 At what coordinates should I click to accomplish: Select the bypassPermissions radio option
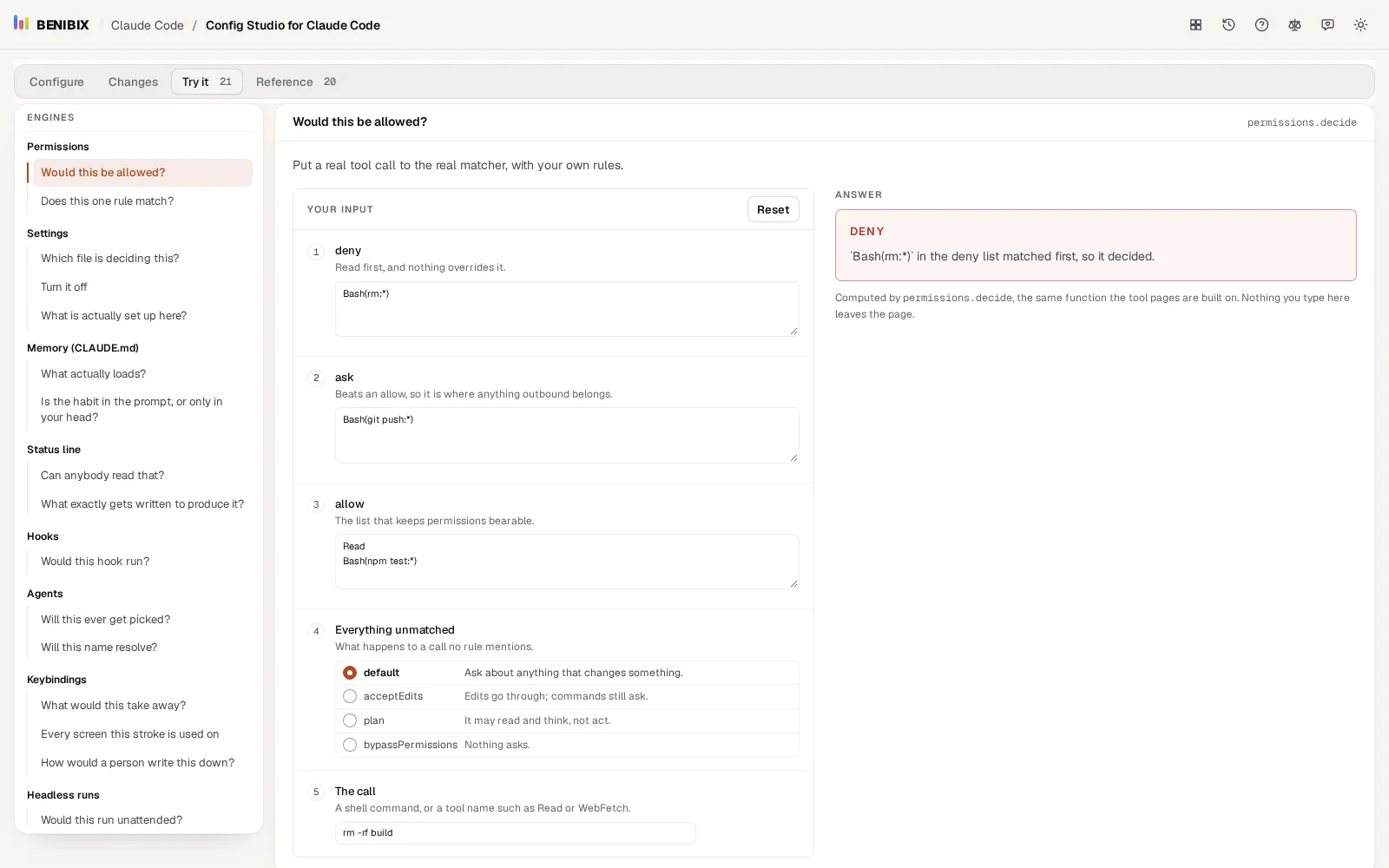[350, 745]
